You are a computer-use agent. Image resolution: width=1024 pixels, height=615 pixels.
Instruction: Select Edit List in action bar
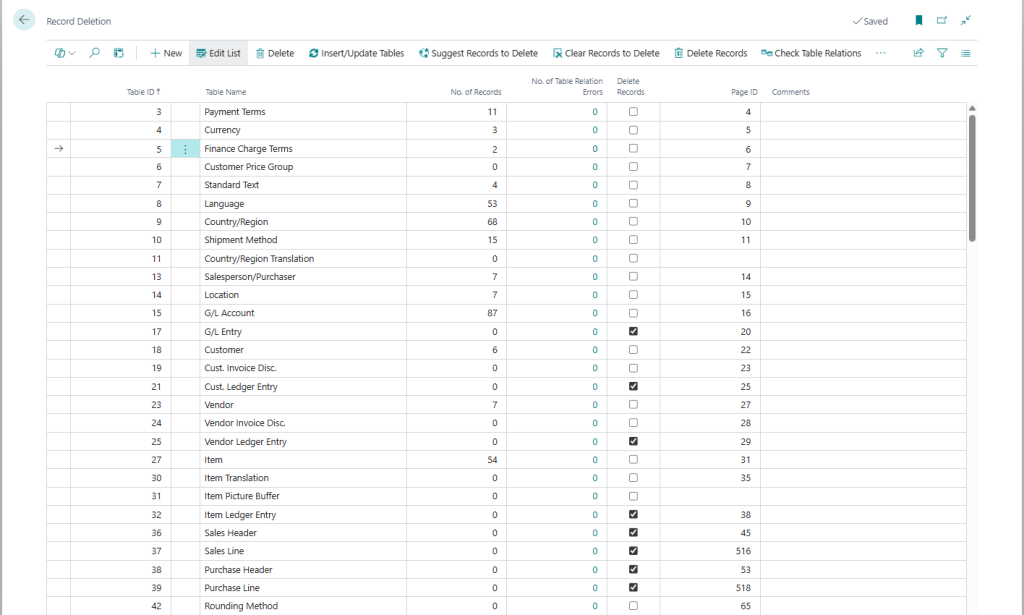pyautogui.click(x=218, y=53)
